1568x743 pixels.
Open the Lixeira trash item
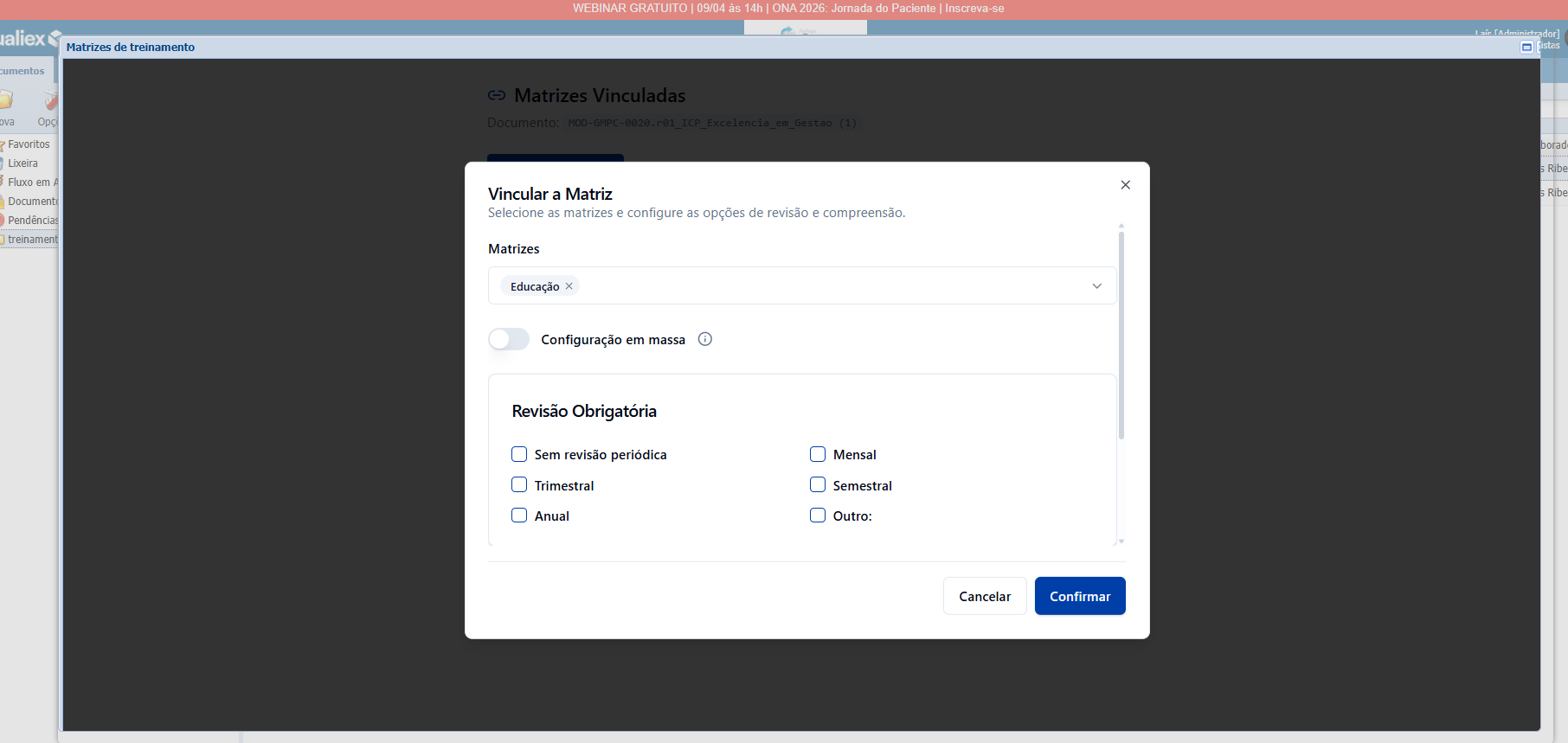click(22, 163)
